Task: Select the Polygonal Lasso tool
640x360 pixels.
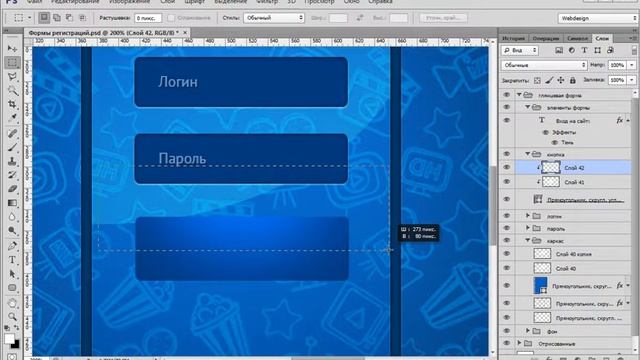Action: tap(12, 77)
